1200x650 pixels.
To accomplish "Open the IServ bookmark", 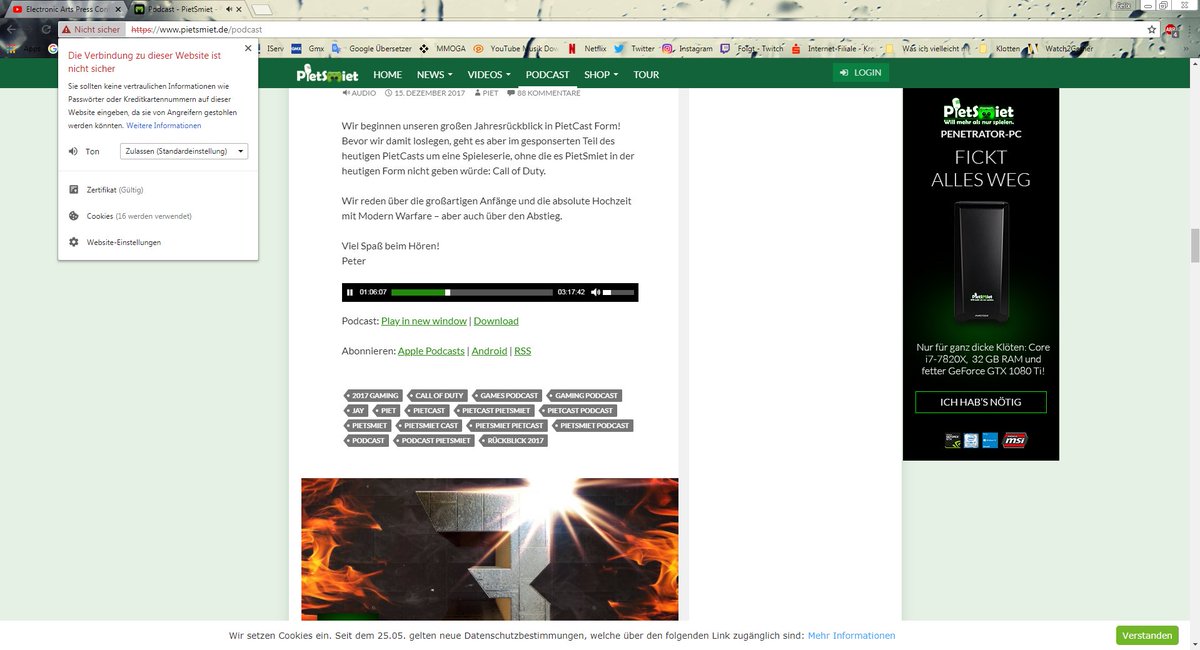I will (x=275, y=48).
